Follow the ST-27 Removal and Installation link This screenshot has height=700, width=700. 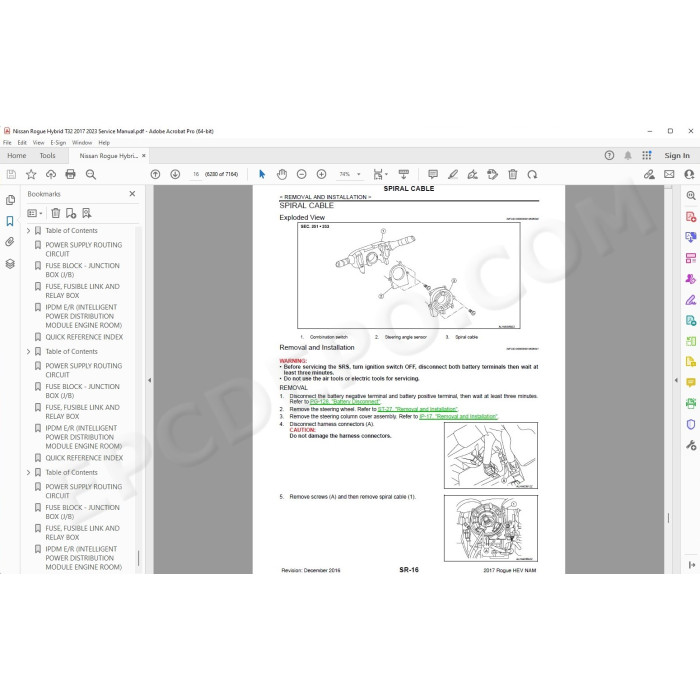(x=417, y=409)
